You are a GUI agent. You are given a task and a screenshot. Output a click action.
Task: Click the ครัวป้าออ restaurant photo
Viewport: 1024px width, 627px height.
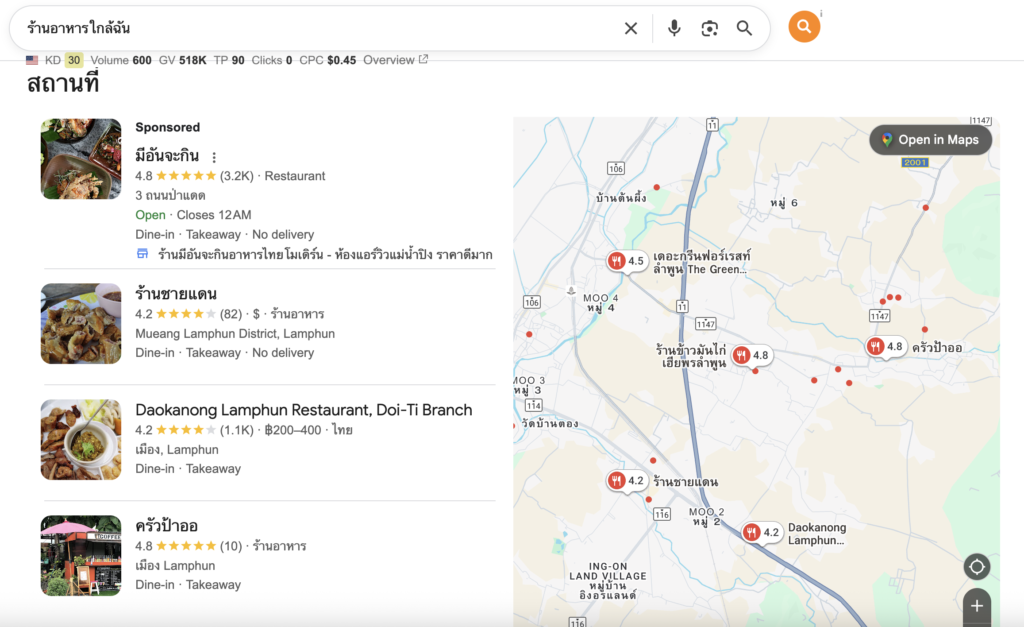(x=81, y=555)
